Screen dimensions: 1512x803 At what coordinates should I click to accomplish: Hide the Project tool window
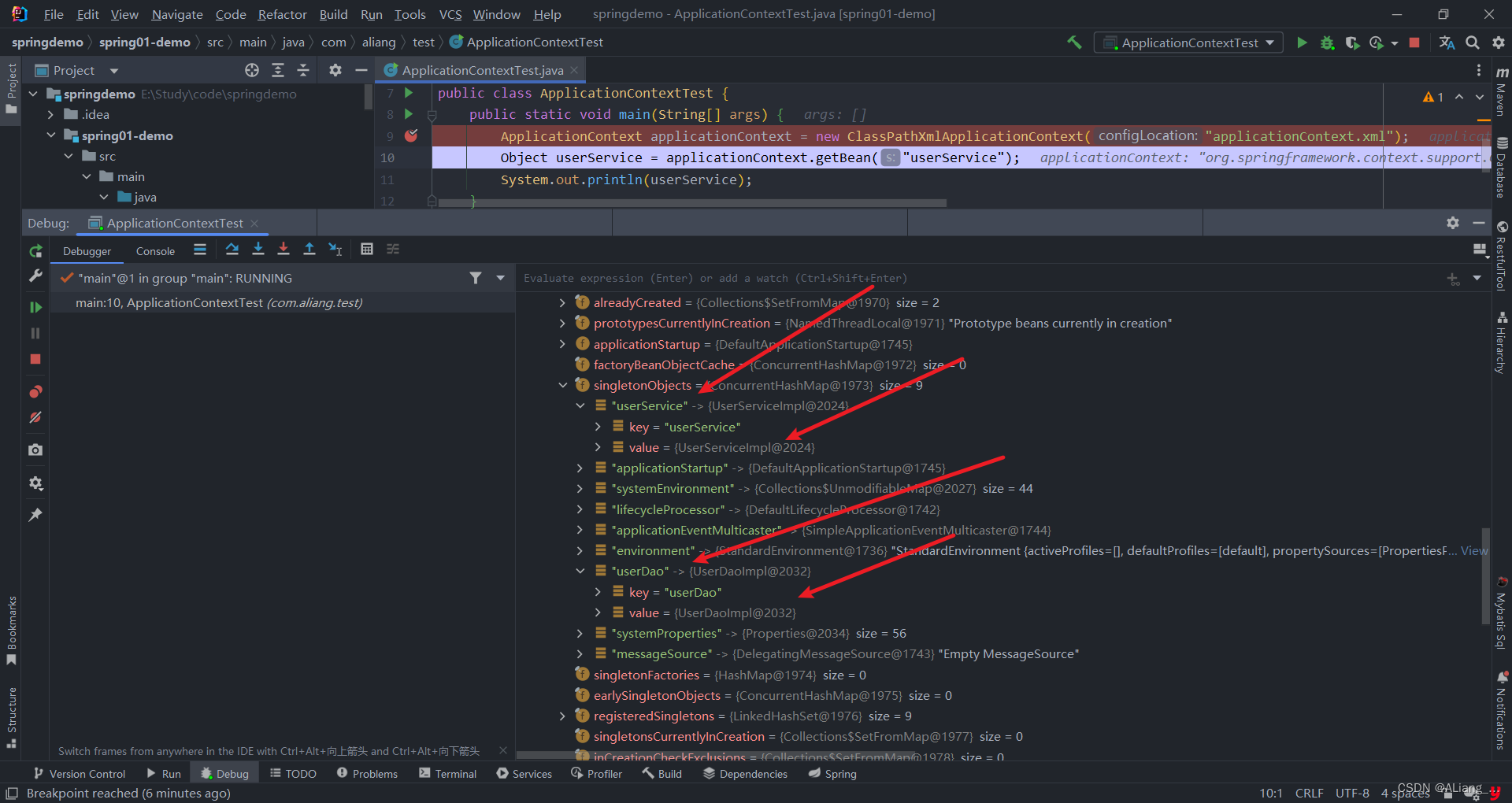click(361, 70)
